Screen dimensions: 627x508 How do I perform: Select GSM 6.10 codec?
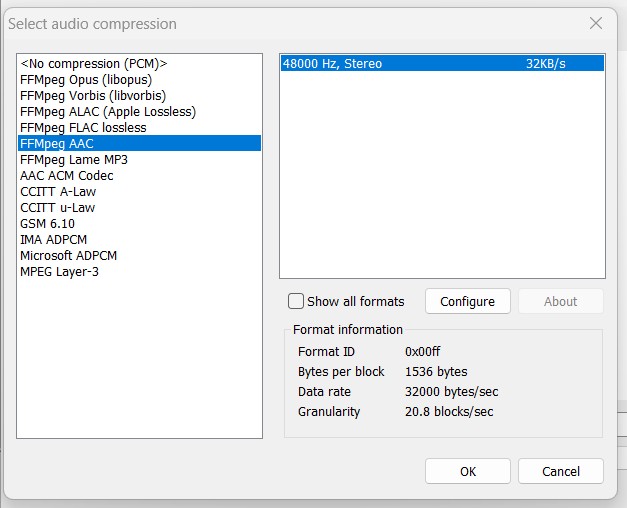point(47,224)
